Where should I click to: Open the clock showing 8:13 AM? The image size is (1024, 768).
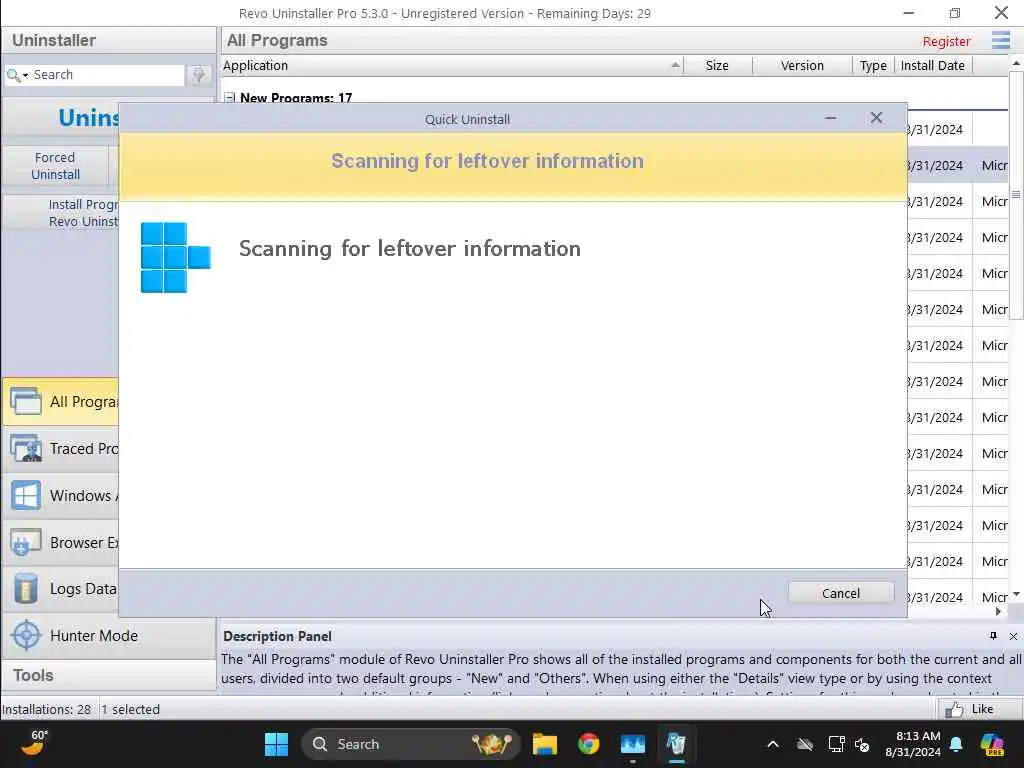tap(912, 744)
